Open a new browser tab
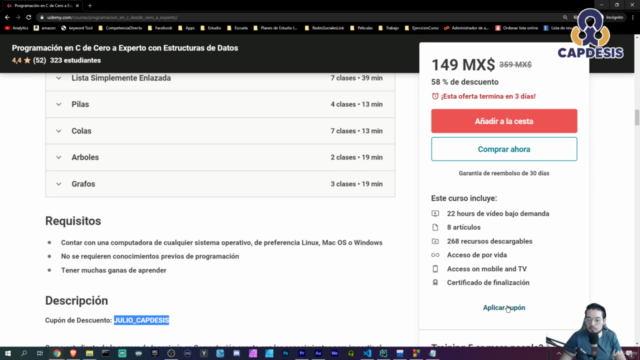The height and width of the screenshot is (360, 640). [x=90, y=6]
